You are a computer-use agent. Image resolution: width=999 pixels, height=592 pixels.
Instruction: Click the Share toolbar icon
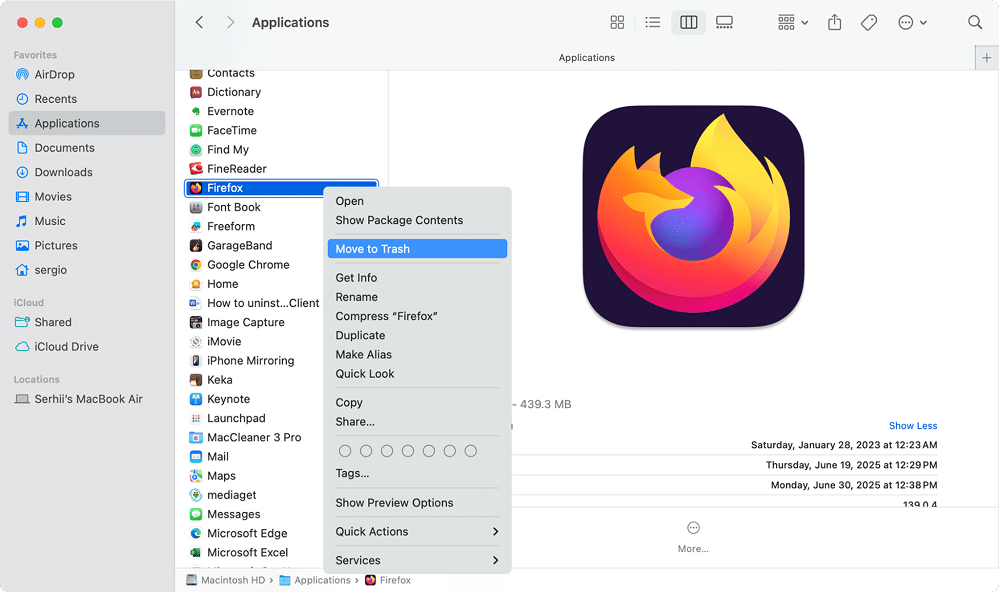click(835, 22)
